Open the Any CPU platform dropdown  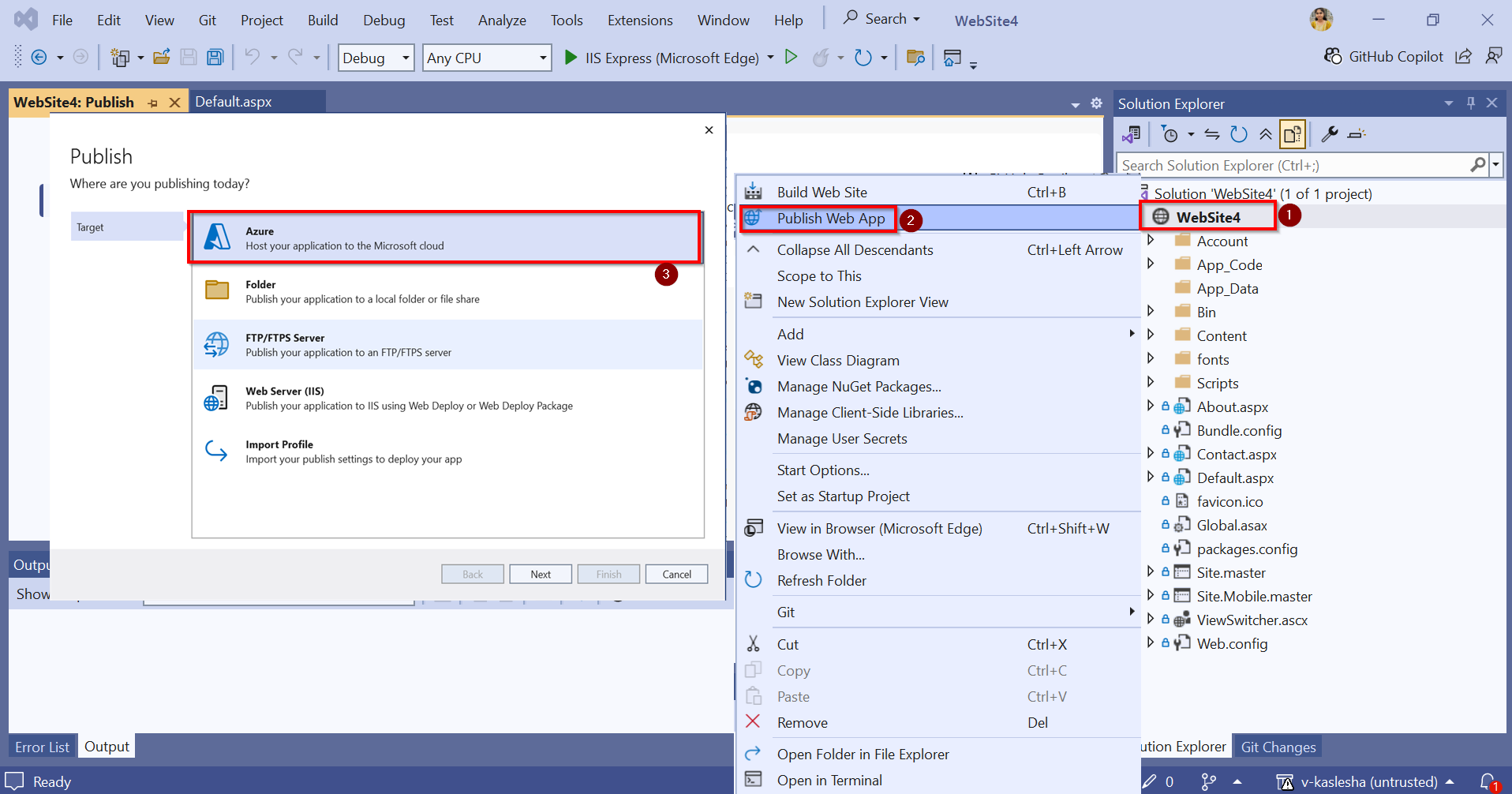coord(487,58)
